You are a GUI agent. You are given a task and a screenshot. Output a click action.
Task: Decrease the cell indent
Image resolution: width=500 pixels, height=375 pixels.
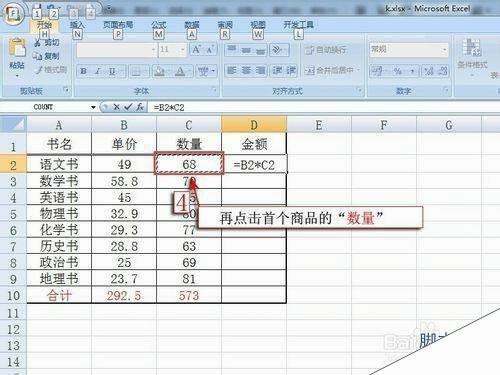click(x=277, y=71)
